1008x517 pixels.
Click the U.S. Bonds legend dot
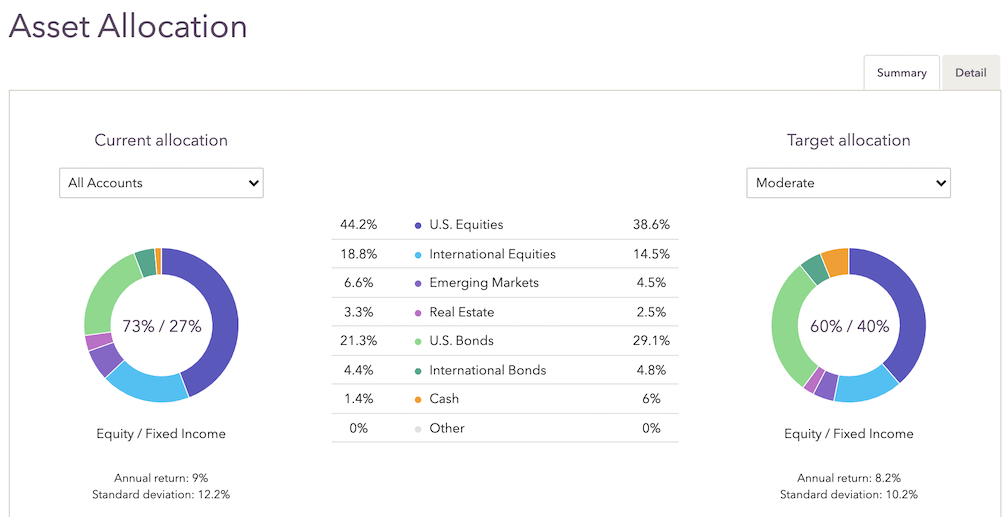pyautogui.click(x=418, y=341)
